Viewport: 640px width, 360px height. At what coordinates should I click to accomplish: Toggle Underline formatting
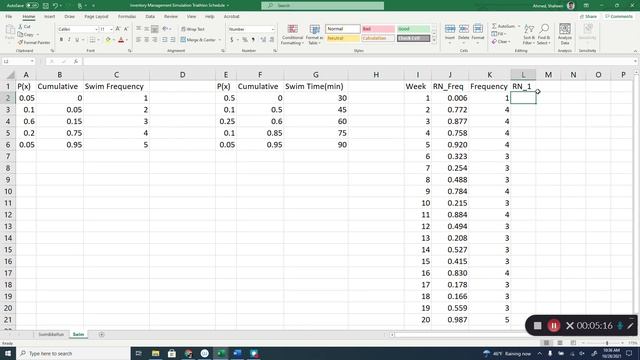[77, 40]
